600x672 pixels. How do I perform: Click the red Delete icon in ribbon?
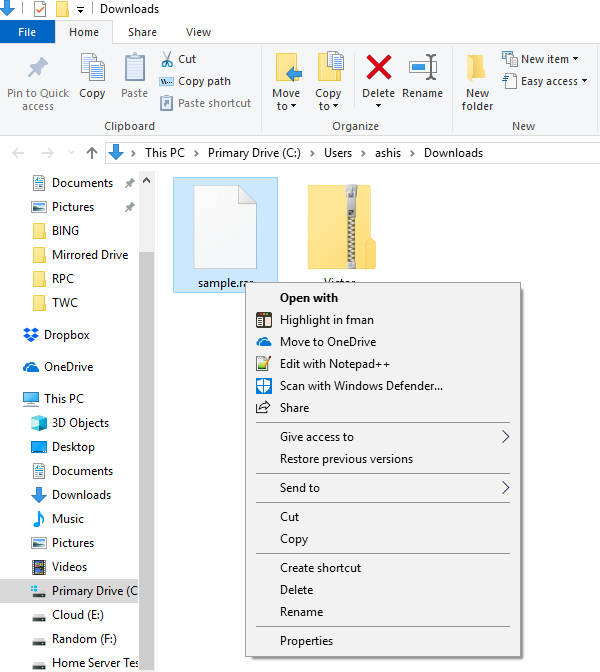378,67
